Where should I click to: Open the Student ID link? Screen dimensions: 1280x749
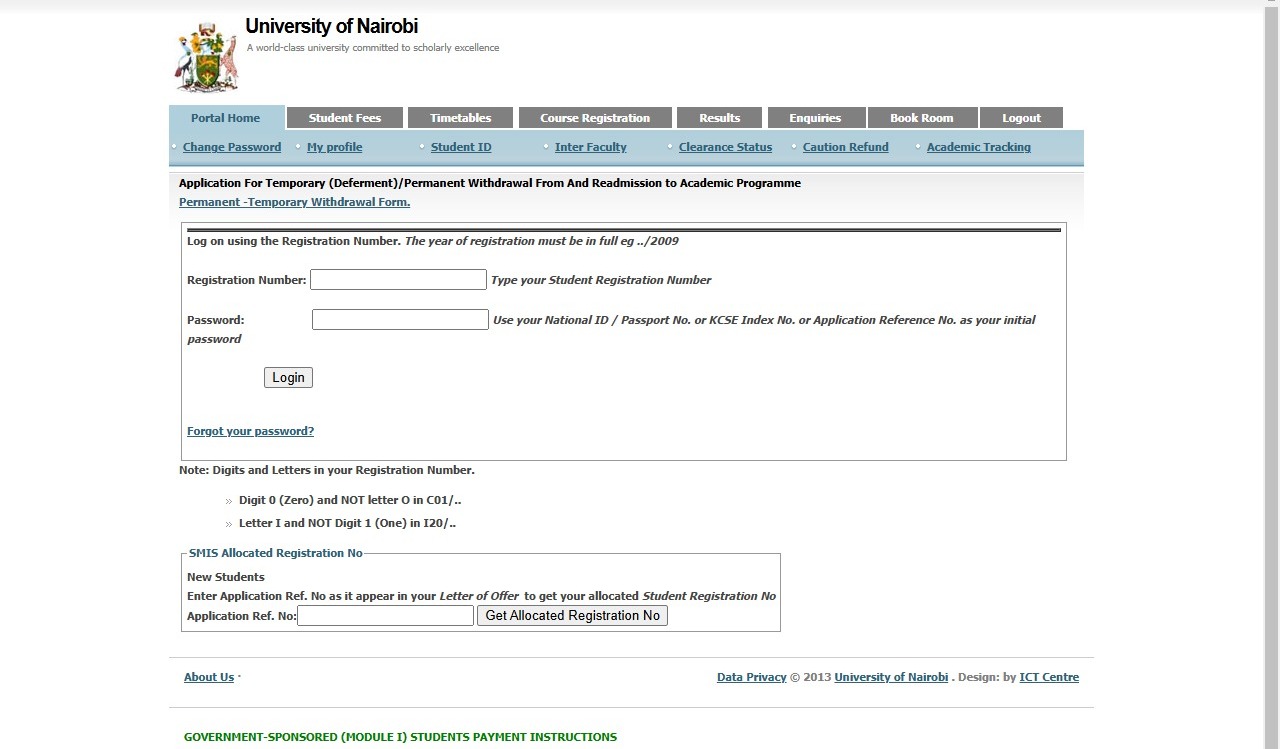(x=461, y=147)
